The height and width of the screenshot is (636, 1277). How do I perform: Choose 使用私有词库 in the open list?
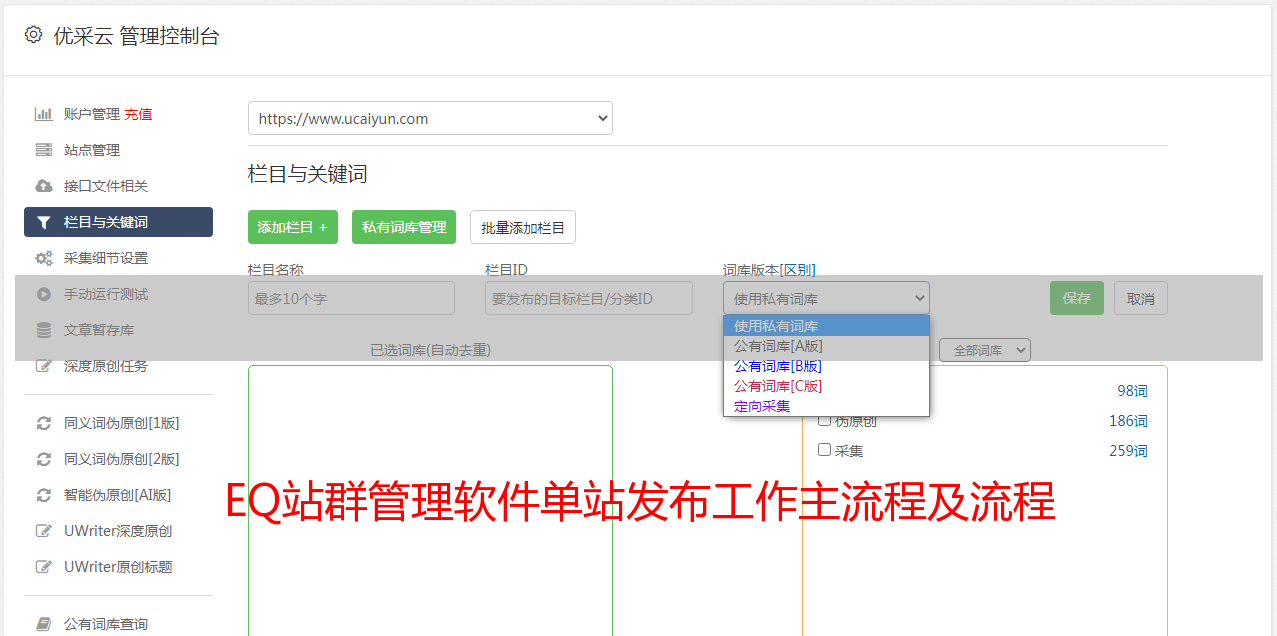click(x=826, y=326)
